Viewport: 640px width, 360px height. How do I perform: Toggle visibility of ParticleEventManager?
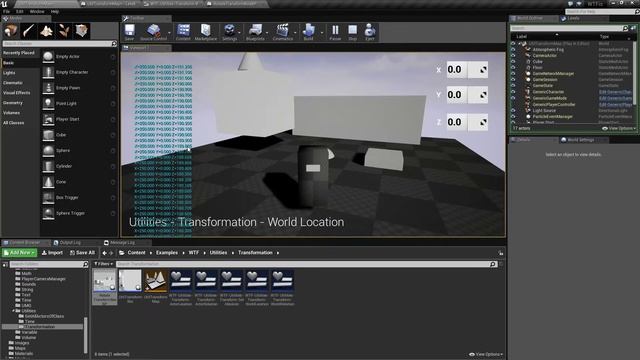tap(513, 117)
